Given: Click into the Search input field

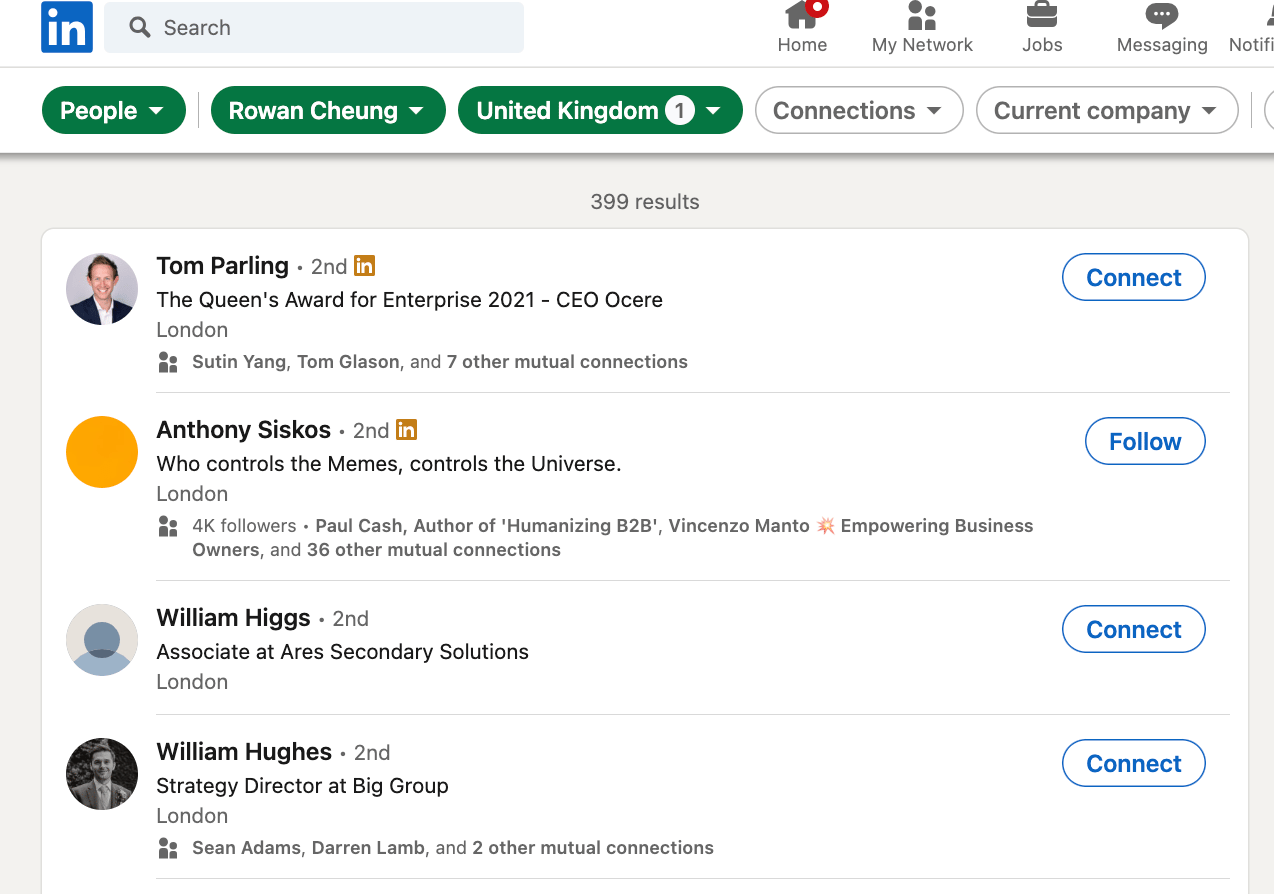Looking at the screenshot, I should [x=330, y=28].
